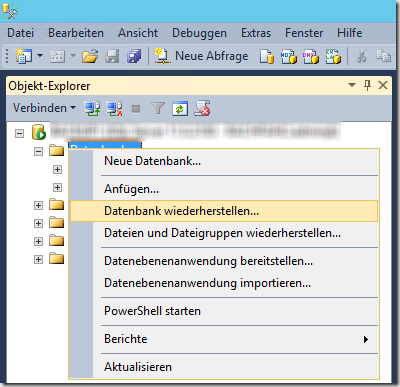
Task: Click the stop square icon
Action: click(136, 109)
